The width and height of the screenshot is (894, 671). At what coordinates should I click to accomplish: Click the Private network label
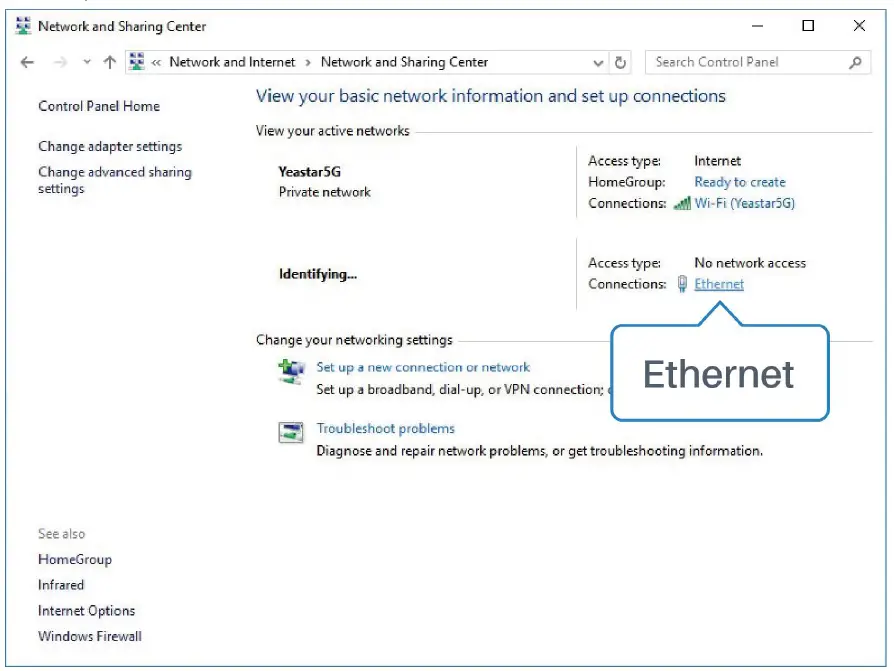click(324, 192)
